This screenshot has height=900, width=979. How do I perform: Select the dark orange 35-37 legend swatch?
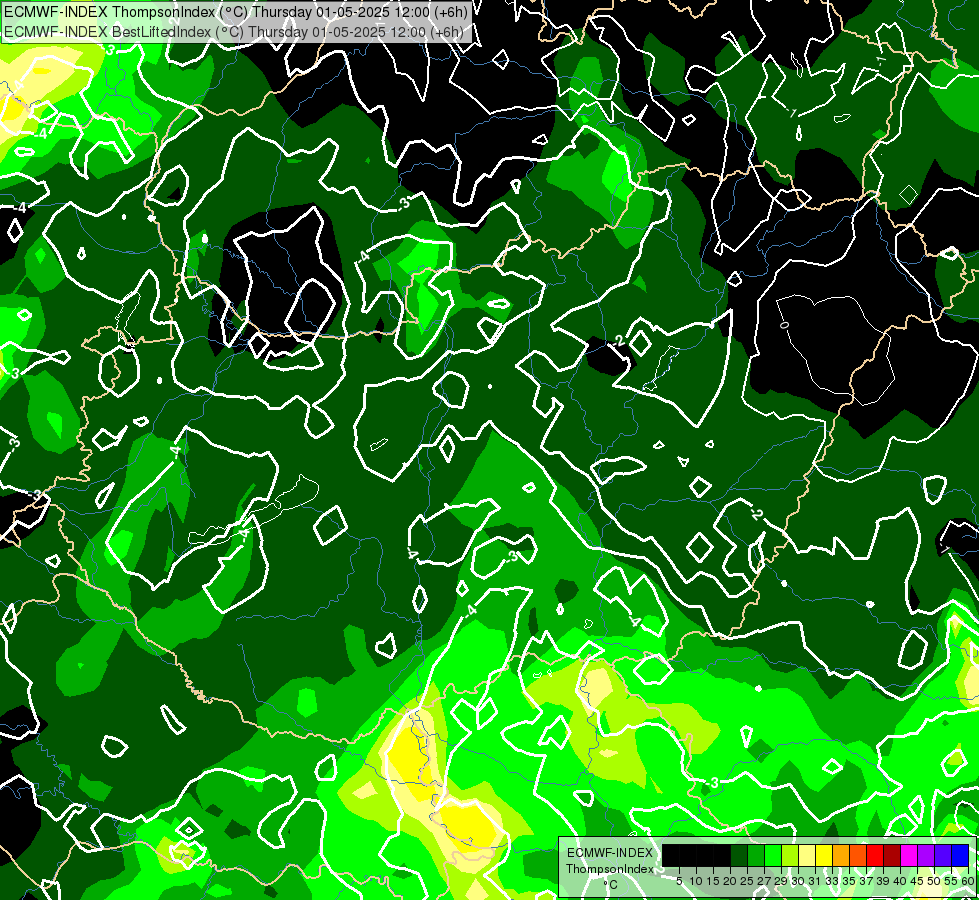tap(858, 855)
